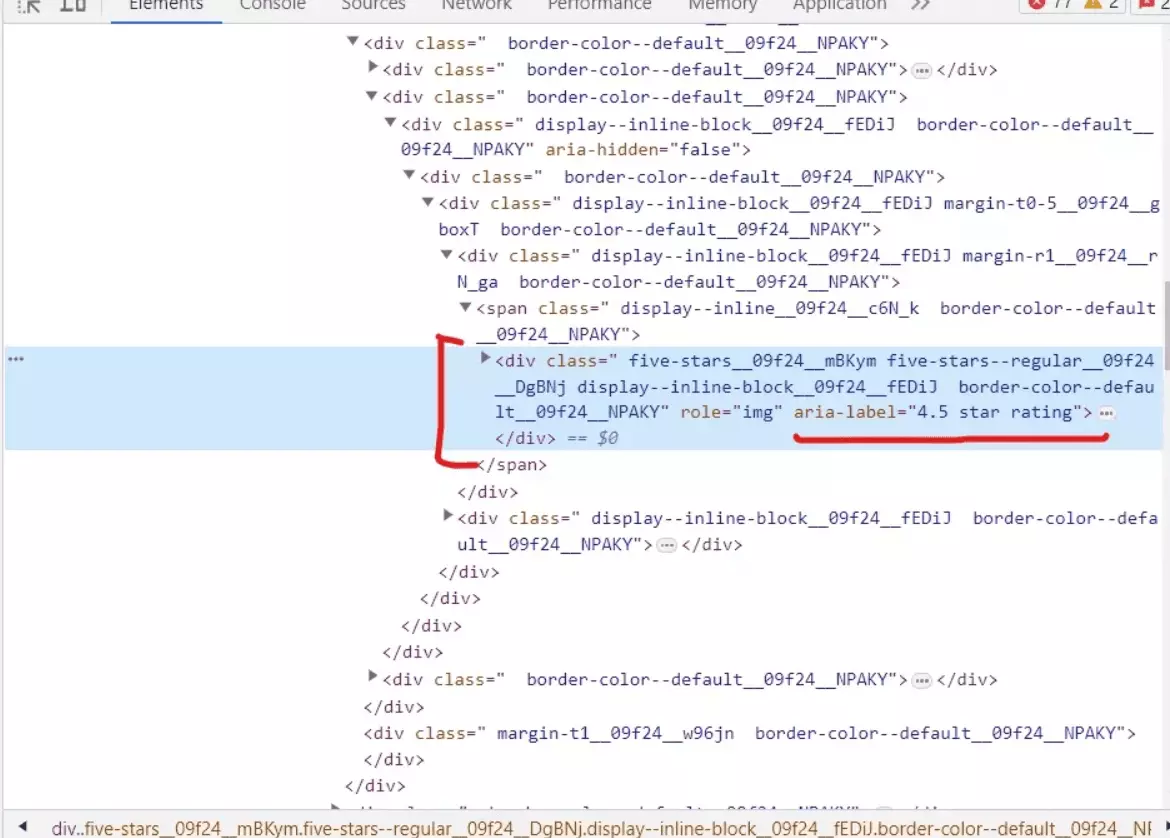This screenshot has width=1170, height=838.
Task: Collapse the span display--inline node
Action: pos(466,308)
